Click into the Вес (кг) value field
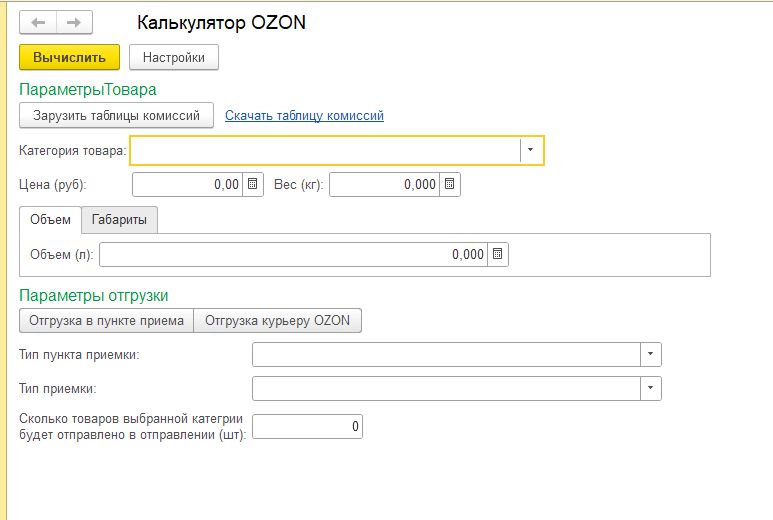Viewport: 773px width, 520px height. pyautogui.click(x=385, y=184)
